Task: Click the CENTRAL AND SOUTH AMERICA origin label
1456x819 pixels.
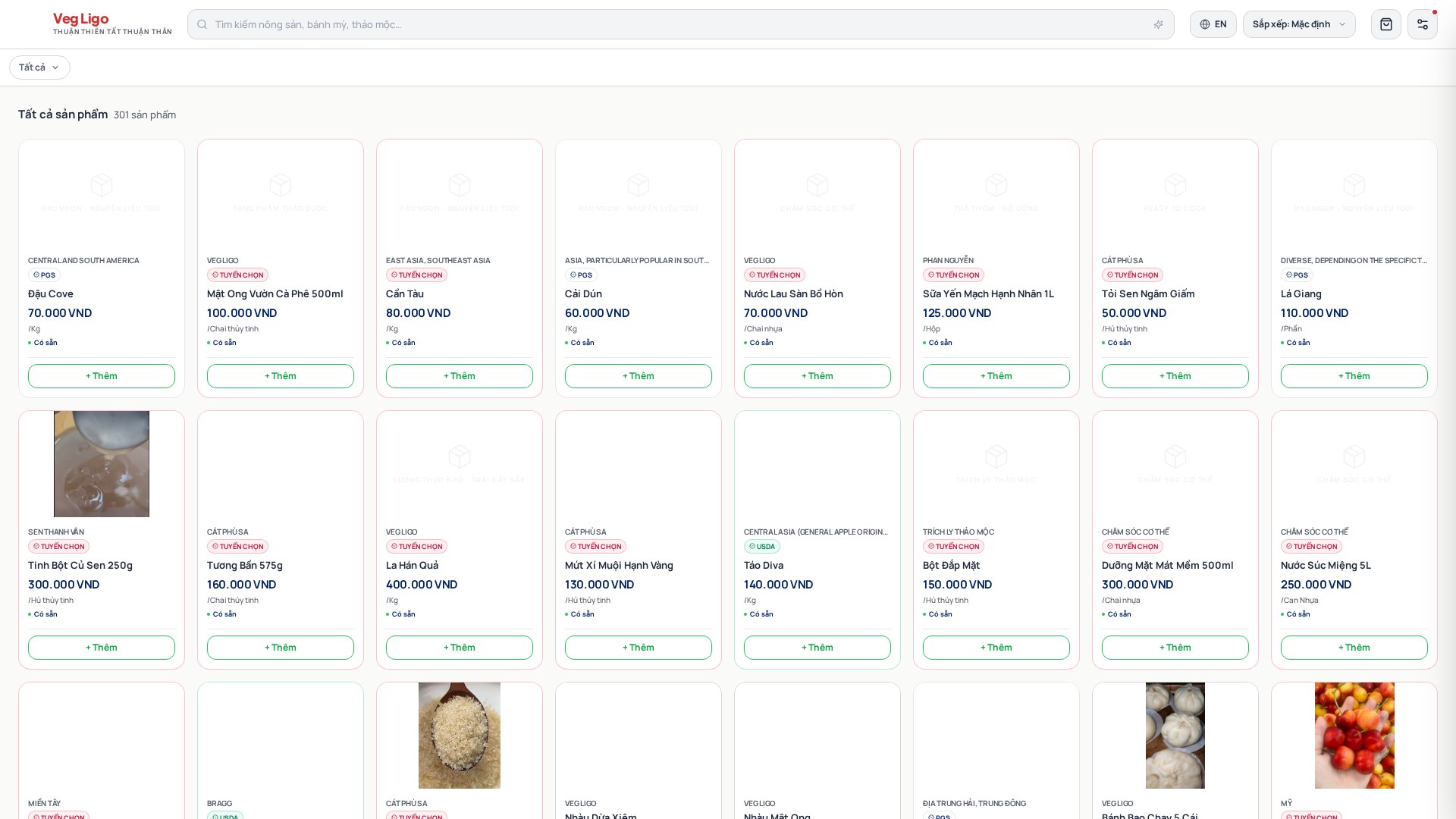Action: (x=83, y=261)
